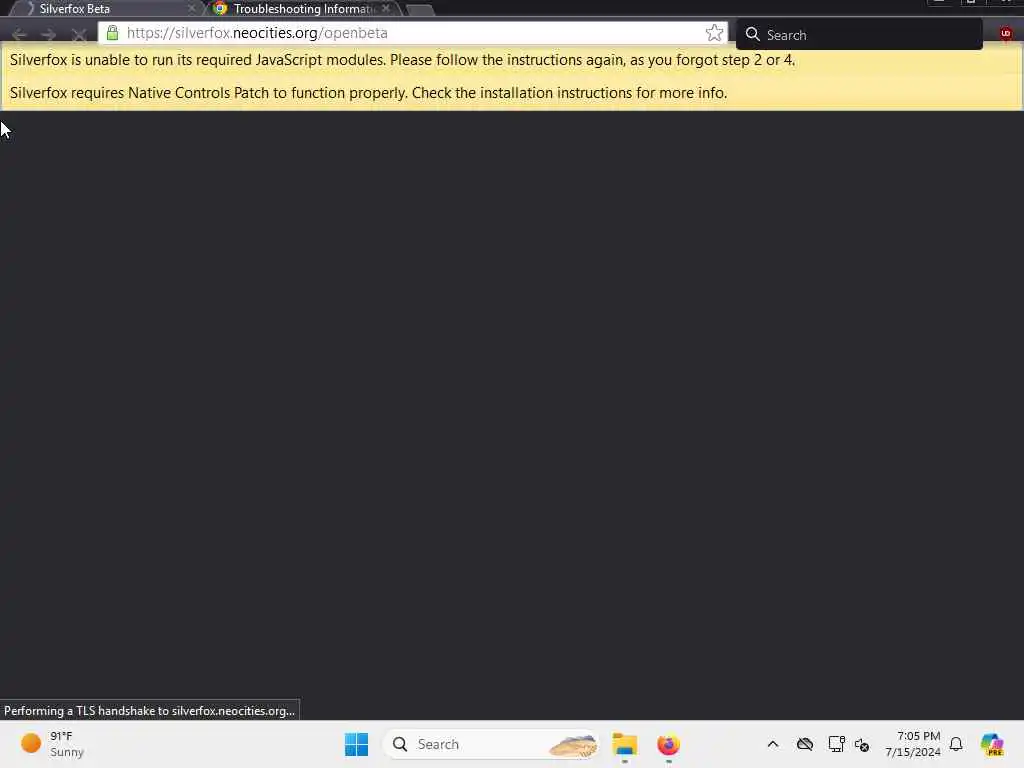This screenshot has width=1024, height=768.
Task: Click the green padlock site-security icon
Action: click(112, 33)
